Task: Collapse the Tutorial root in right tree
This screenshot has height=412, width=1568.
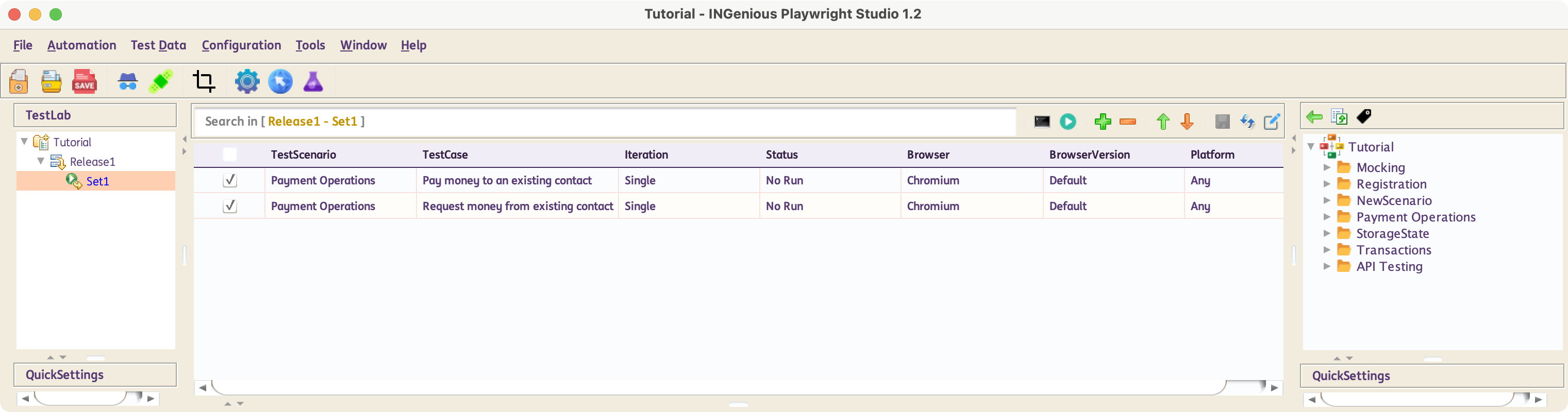Action: click(x=1310, y=147)
